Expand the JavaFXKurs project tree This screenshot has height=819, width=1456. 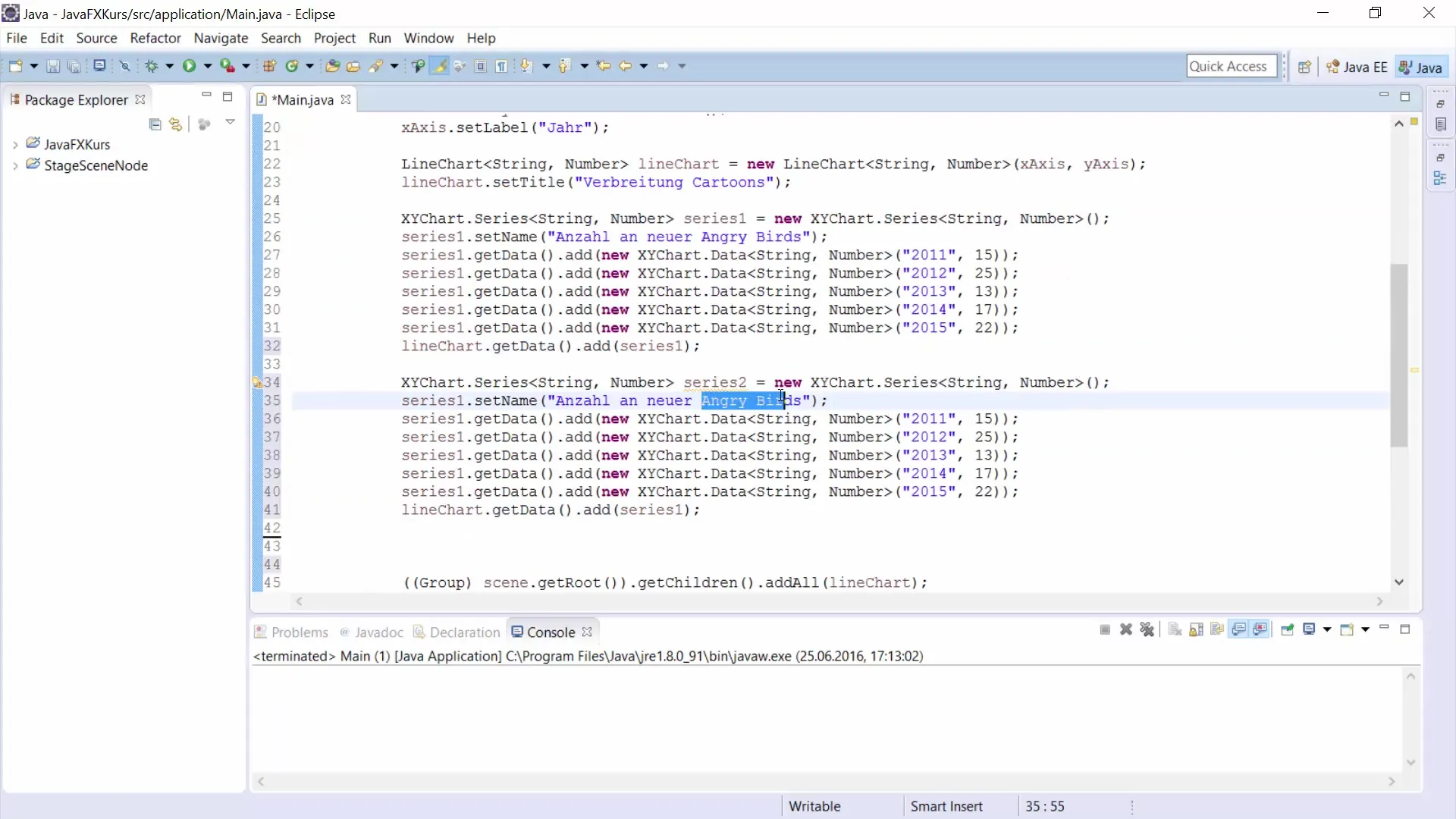tap(15, 145)
